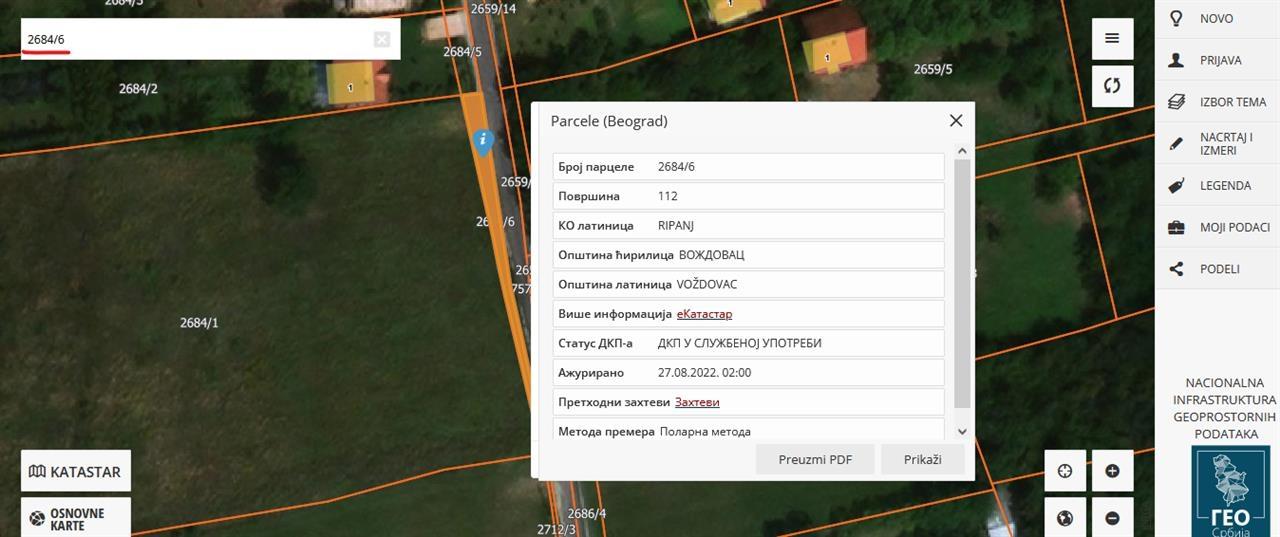1280x537 pixels.
Task: Click the date 27.08.2022. 02:00
Action: tap(704, 373)
